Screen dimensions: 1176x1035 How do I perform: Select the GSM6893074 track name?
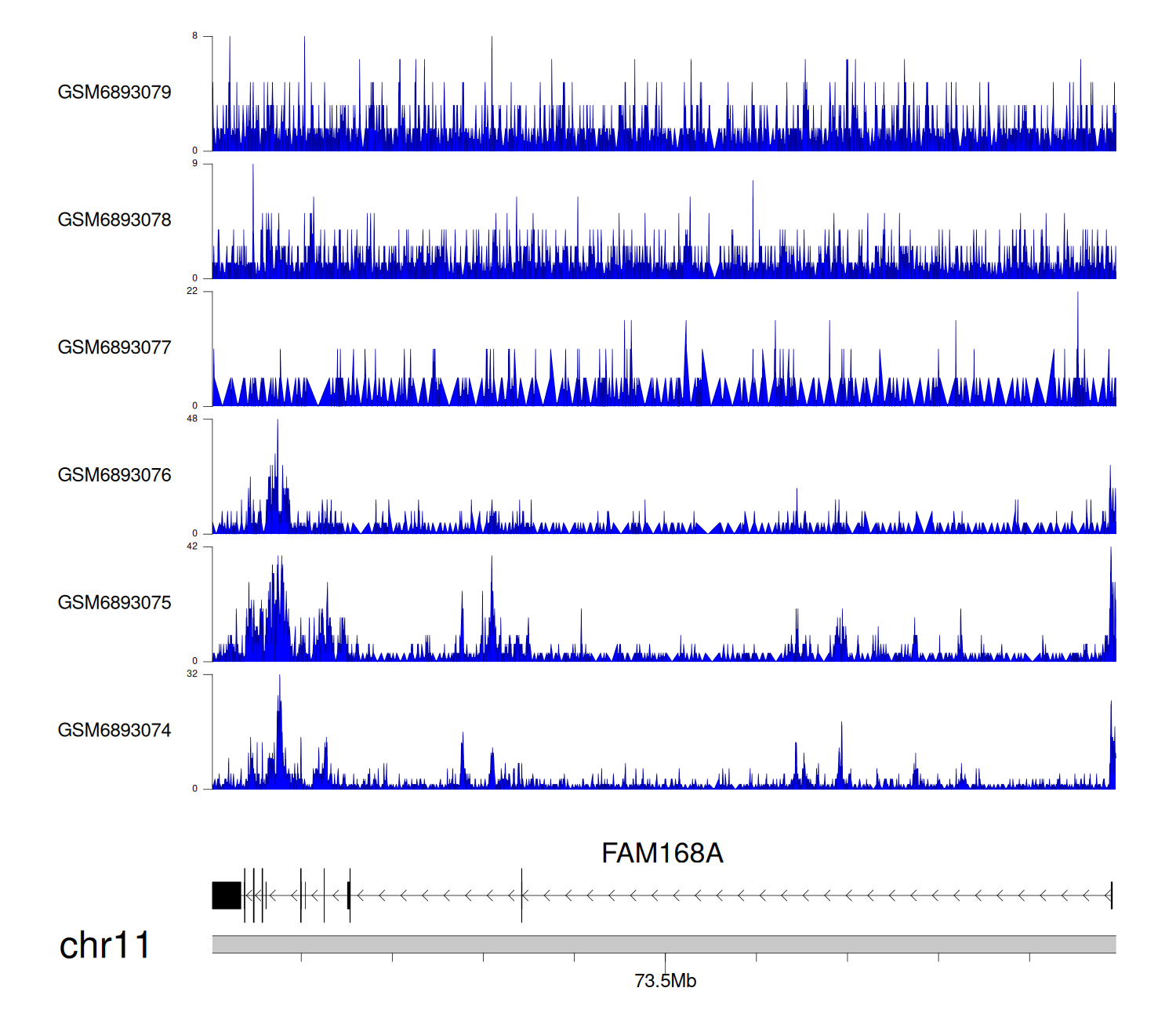coord(114,731)
